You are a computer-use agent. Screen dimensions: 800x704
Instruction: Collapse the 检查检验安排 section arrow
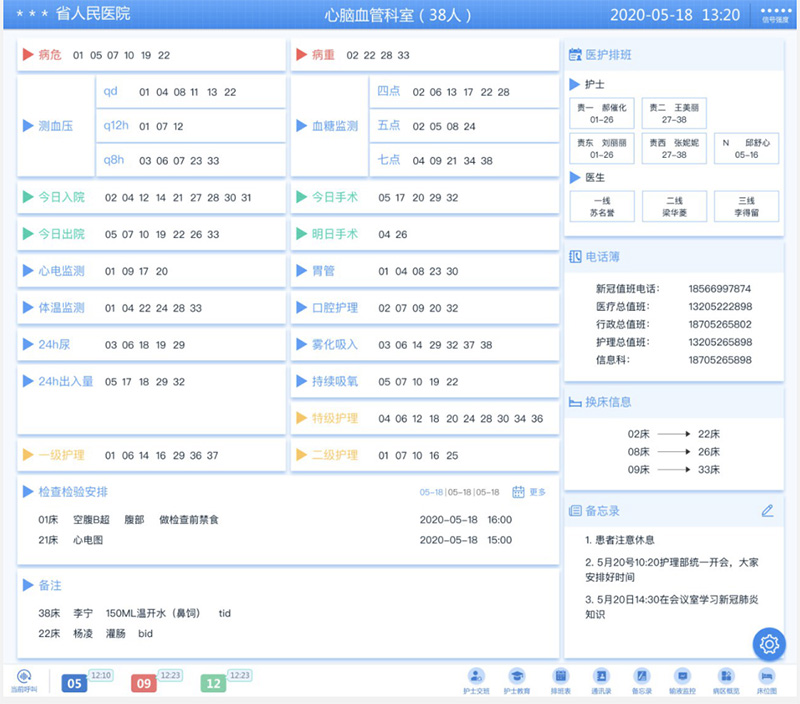(x=28, y=492)
